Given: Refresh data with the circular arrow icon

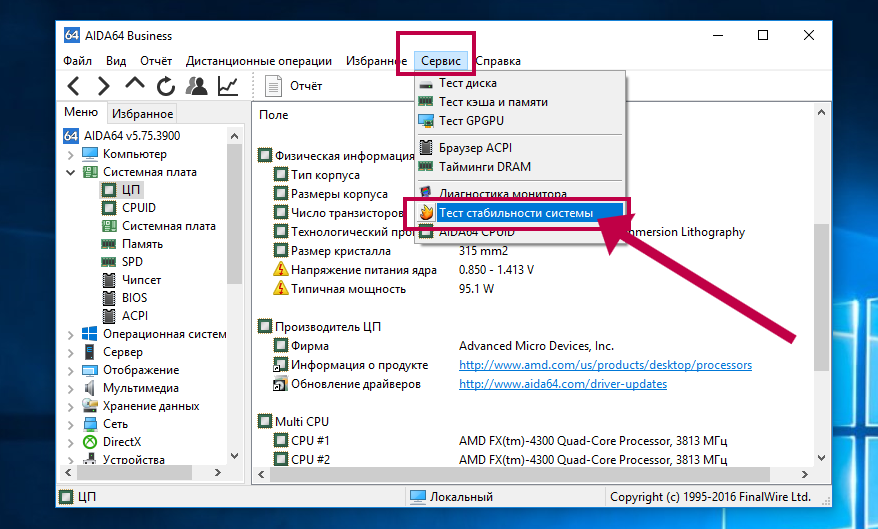Looking at the screenshot, I should 165,86.
